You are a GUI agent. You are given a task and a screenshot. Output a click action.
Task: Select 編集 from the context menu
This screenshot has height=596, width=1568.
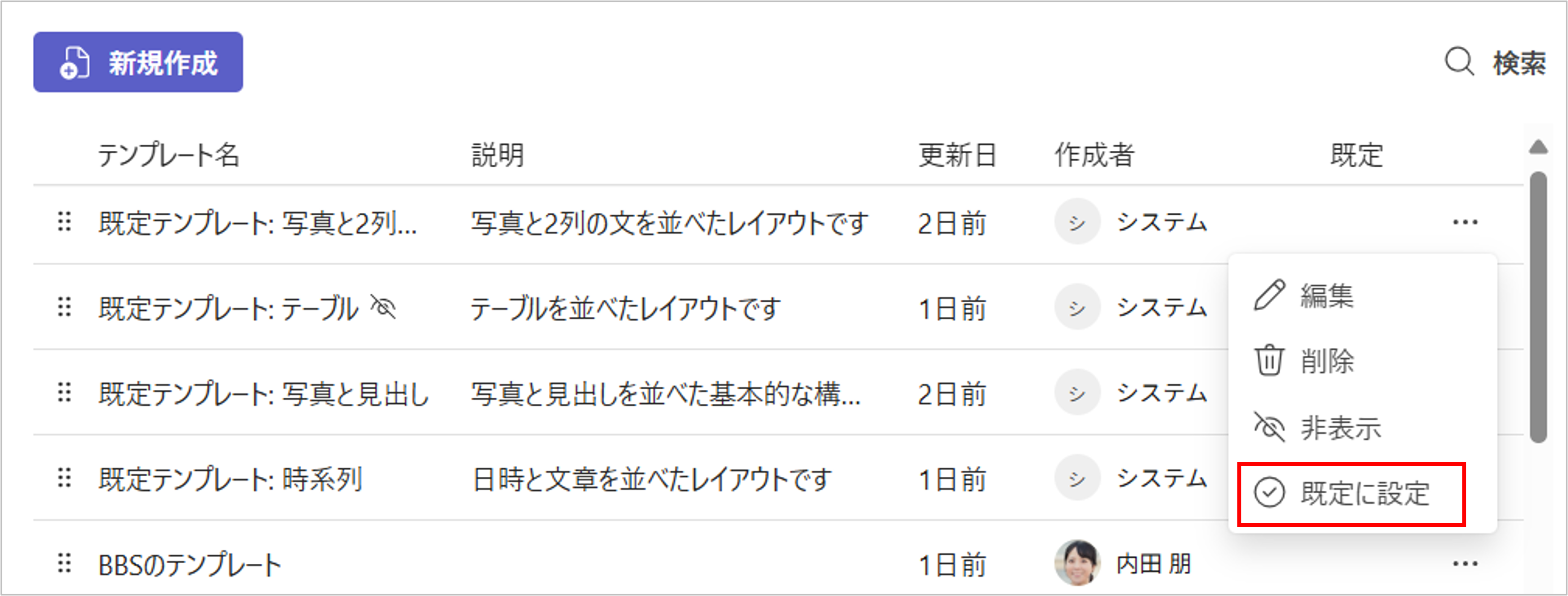[x=1327, y=296]
